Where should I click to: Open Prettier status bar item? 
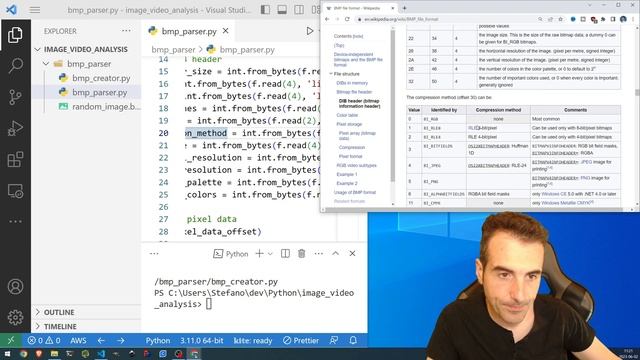(x=301, y=340)
